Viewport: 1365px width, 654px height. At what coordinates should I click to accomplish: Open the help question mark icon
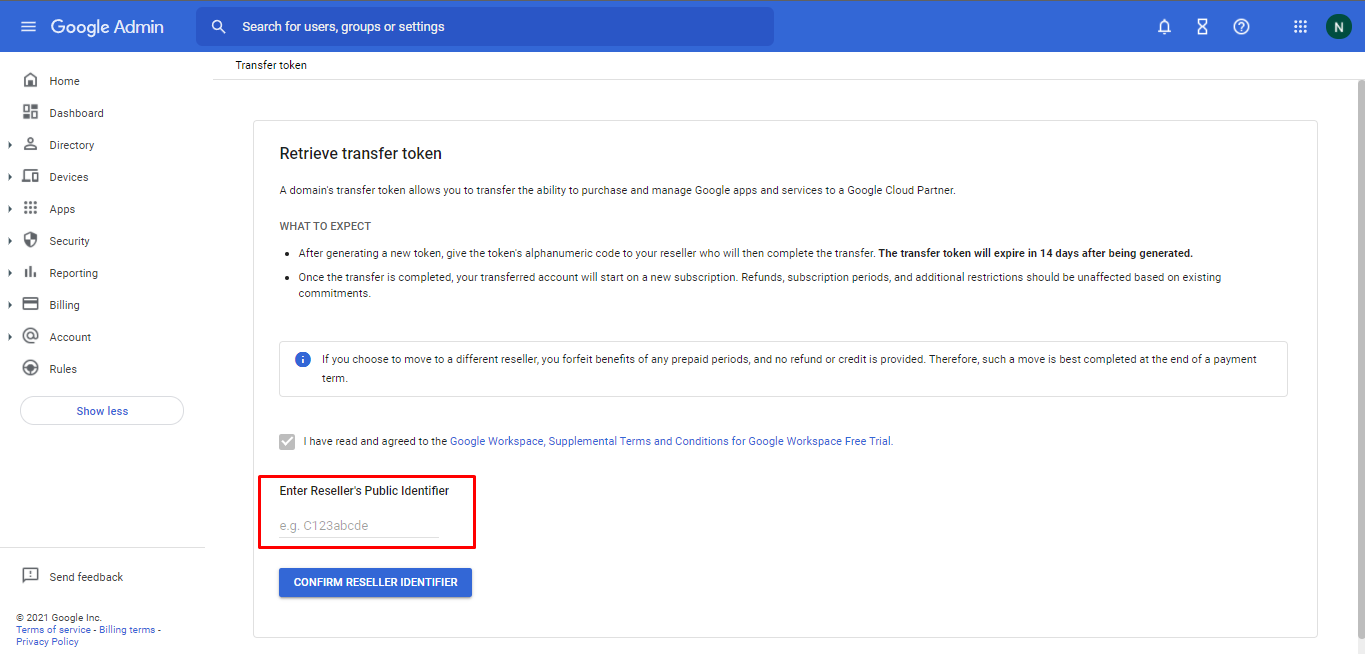click(1241, 27)
